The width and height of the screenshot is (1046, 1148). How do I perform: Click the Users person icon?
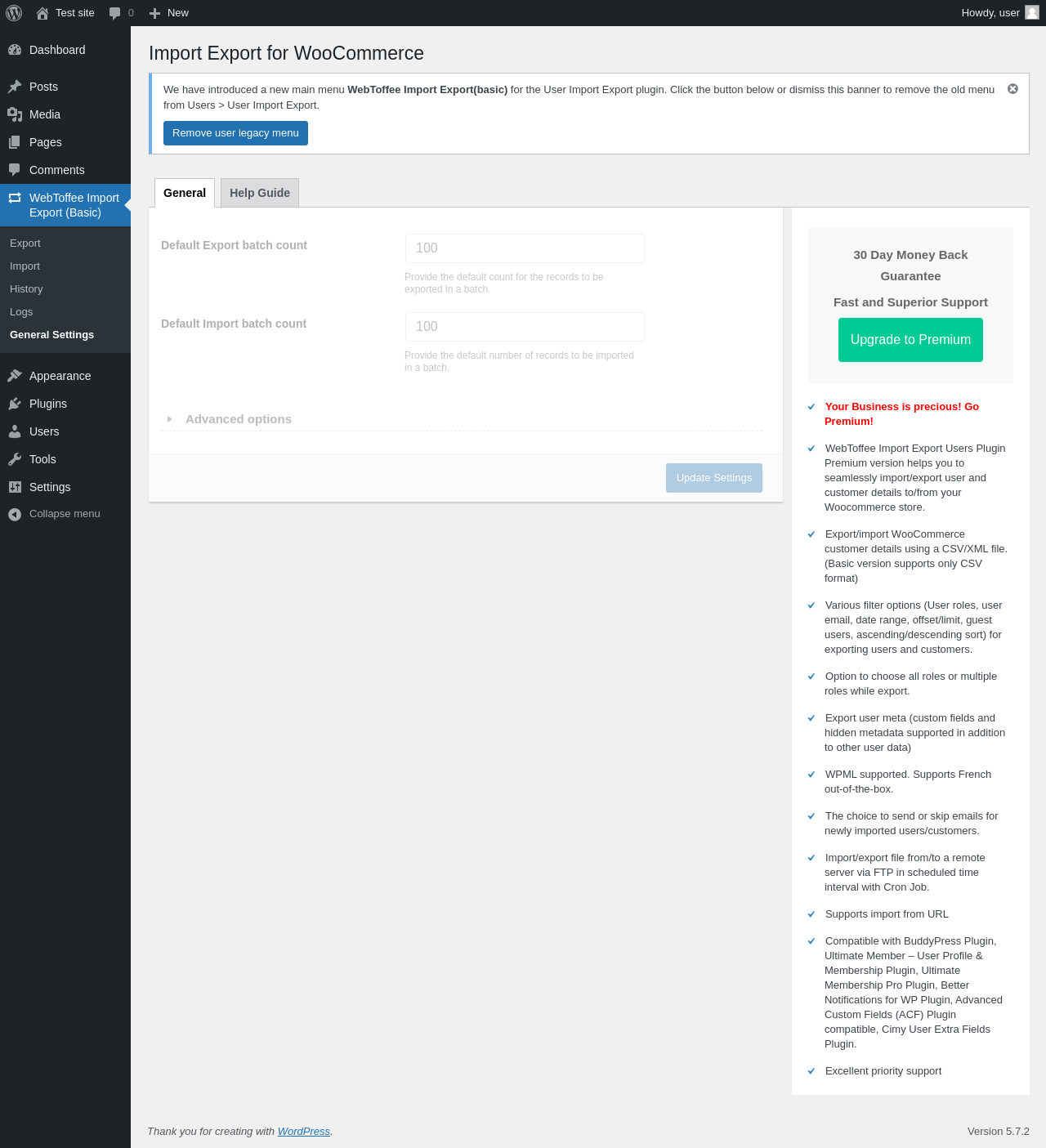pyautogui.click(x=15, y=431)
